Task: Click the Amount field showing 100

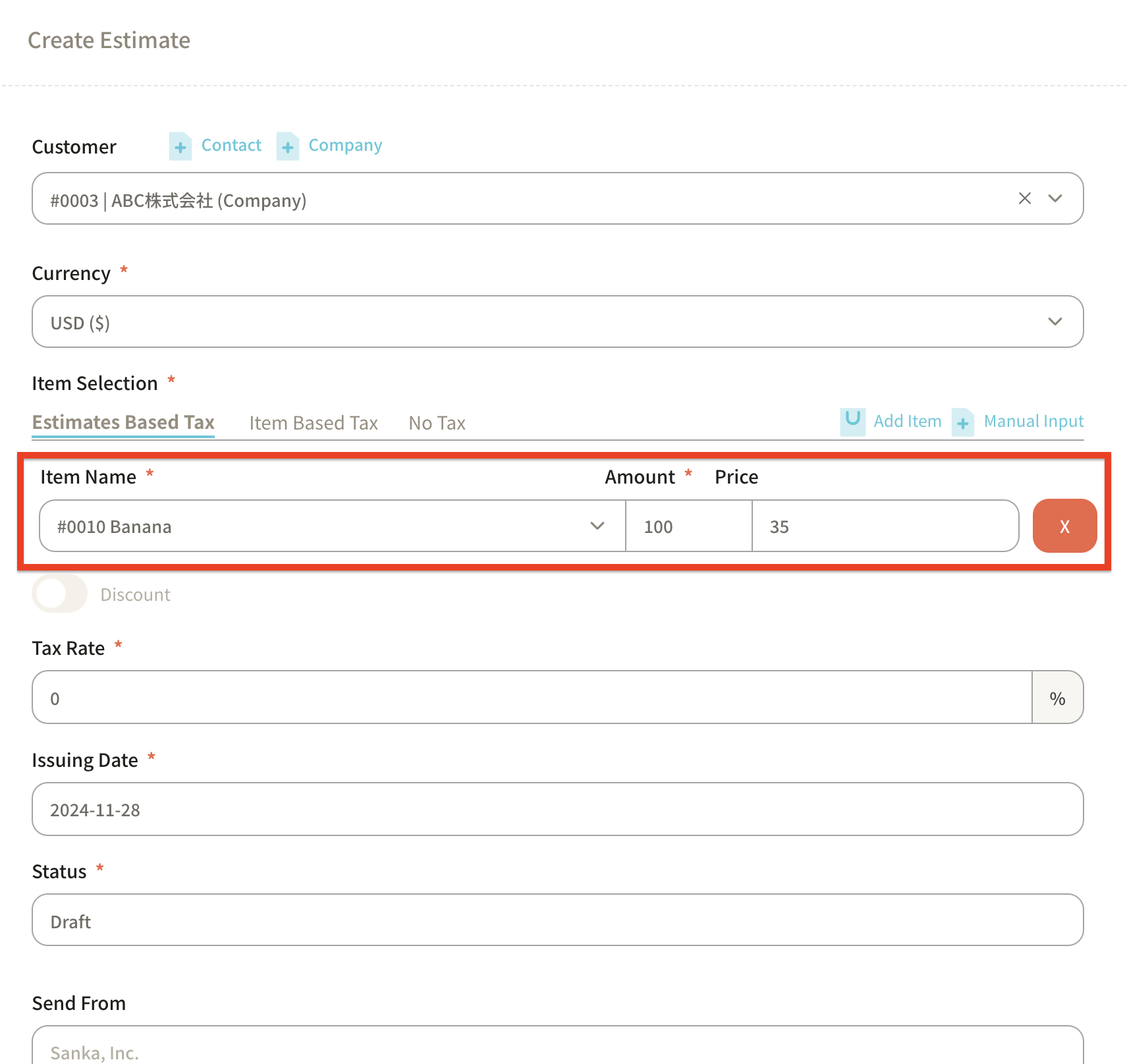Action: pos(688,526)
